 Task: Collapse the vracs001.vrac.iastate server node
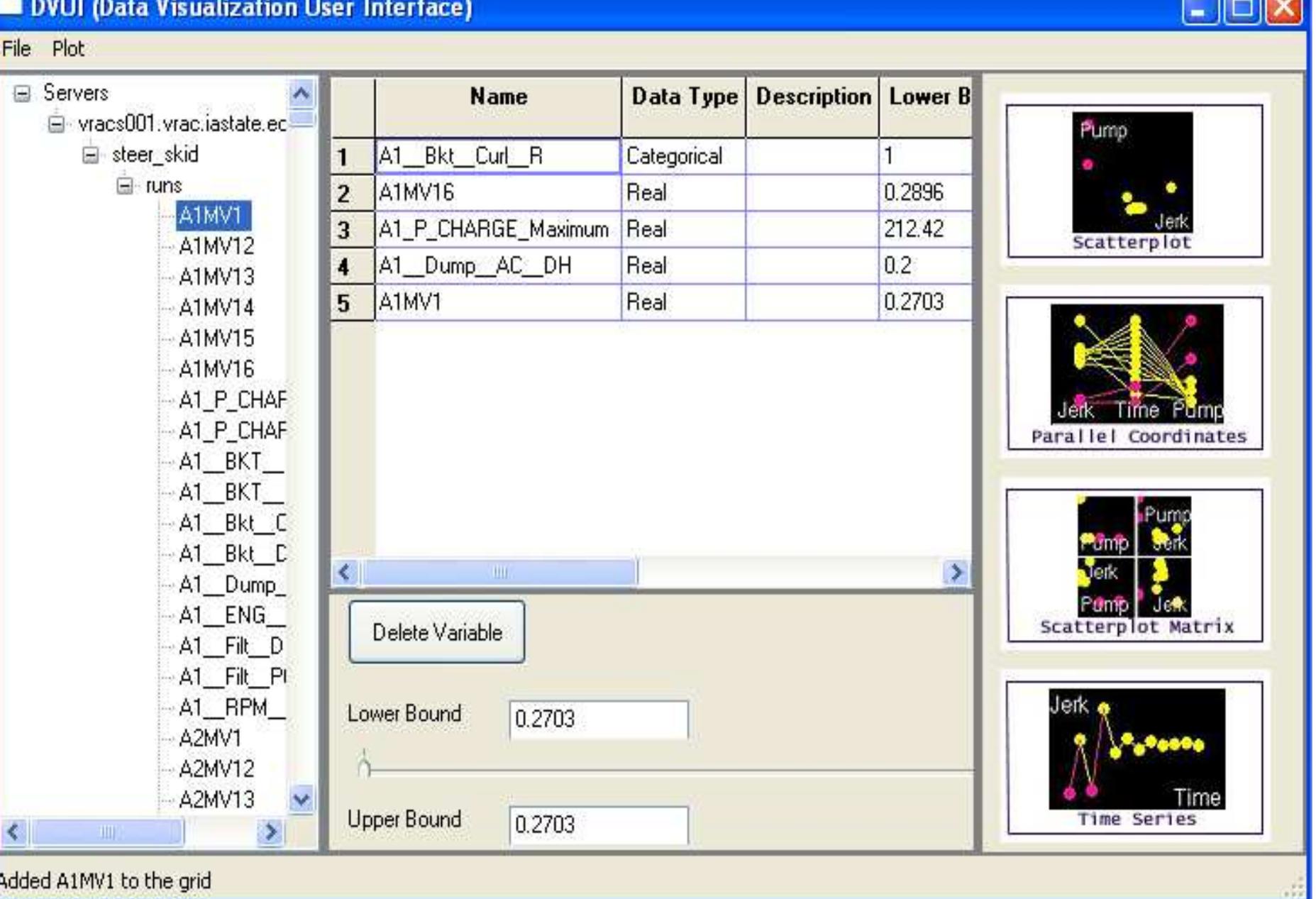coord(56,125)
